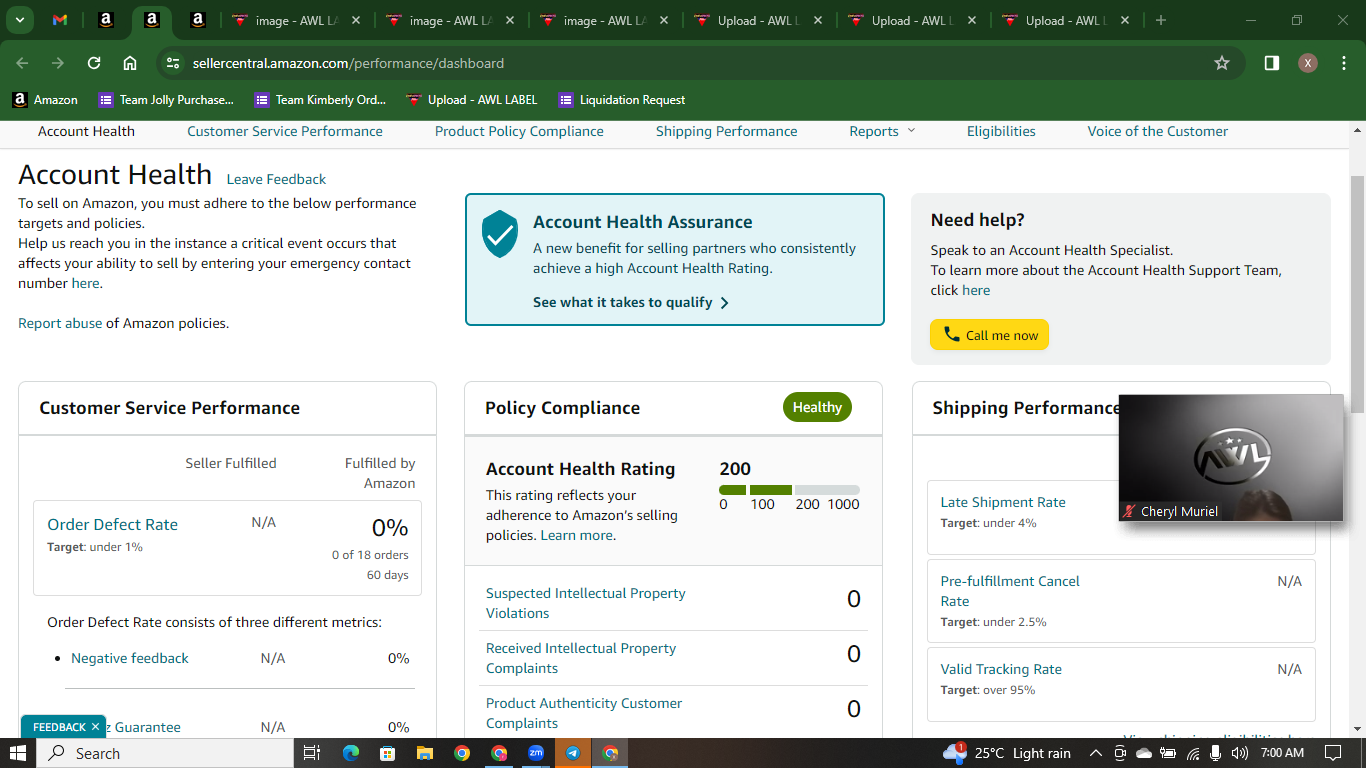Click the emergency contact 'here' link
Viewport: 1366px width, 768px height.
pos(85,283)
